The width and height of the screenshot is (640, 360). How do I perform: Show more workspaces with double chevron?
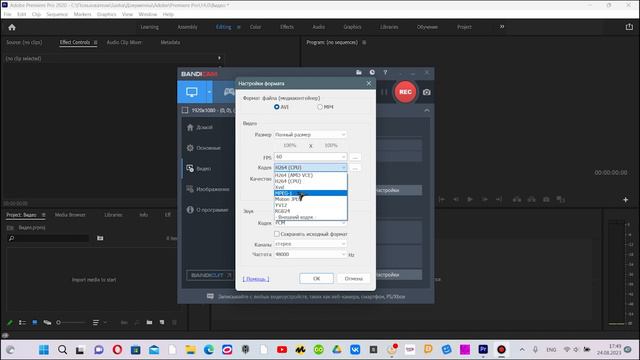[502, 27]
